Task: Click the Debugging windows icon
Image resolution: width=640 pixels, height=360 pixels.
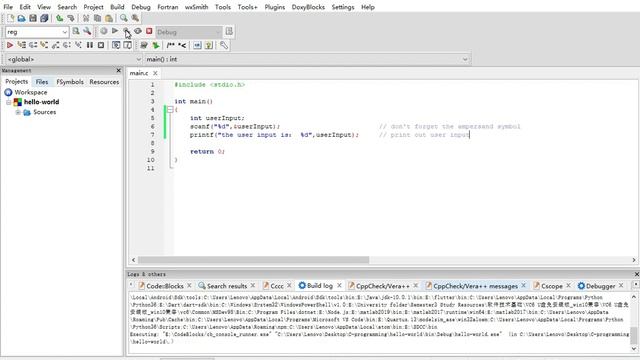Action: pos(116,45)
